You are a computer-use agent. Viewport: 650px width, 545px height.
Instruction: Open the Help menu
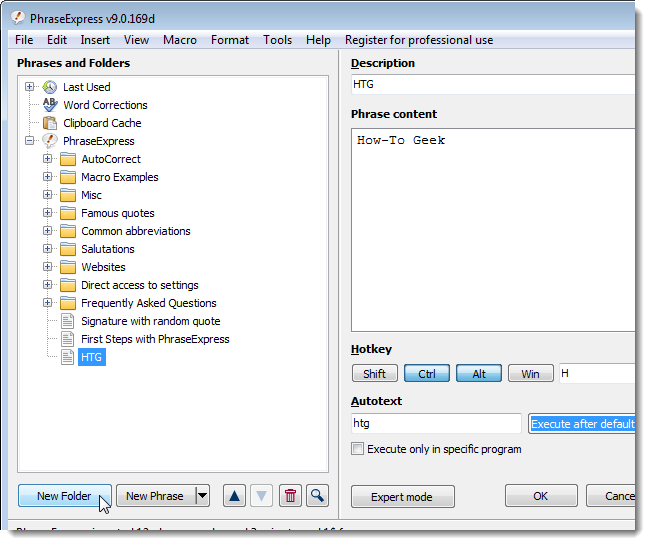(318, 40)
